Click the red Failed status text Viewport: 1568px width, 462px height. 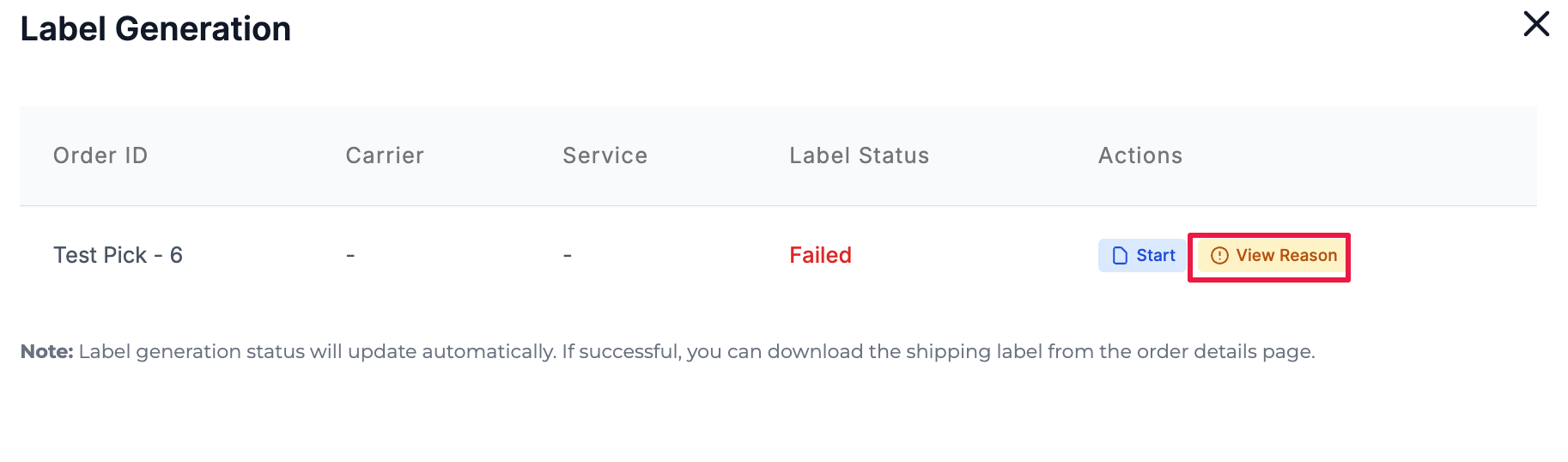pyautogui.click(x=820, y=255)
